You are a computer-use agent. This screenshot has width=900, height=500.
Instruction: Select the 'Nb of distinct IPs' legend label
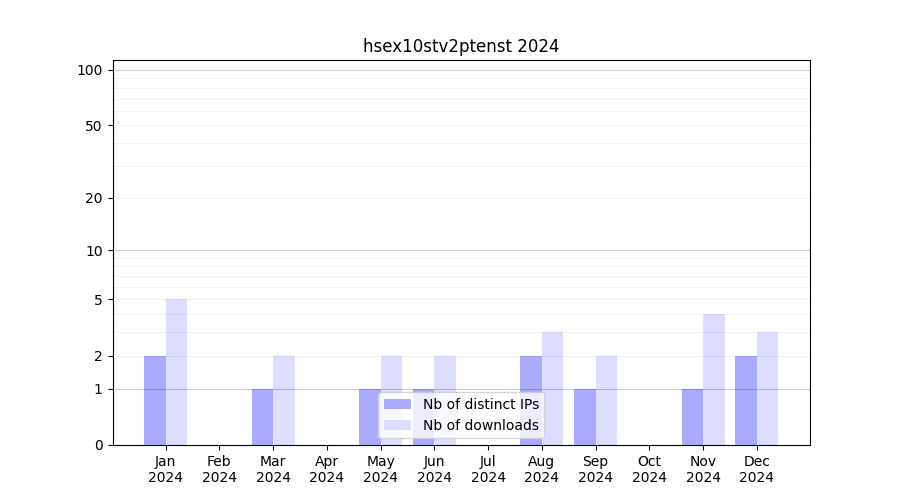(x=480, y=404)
